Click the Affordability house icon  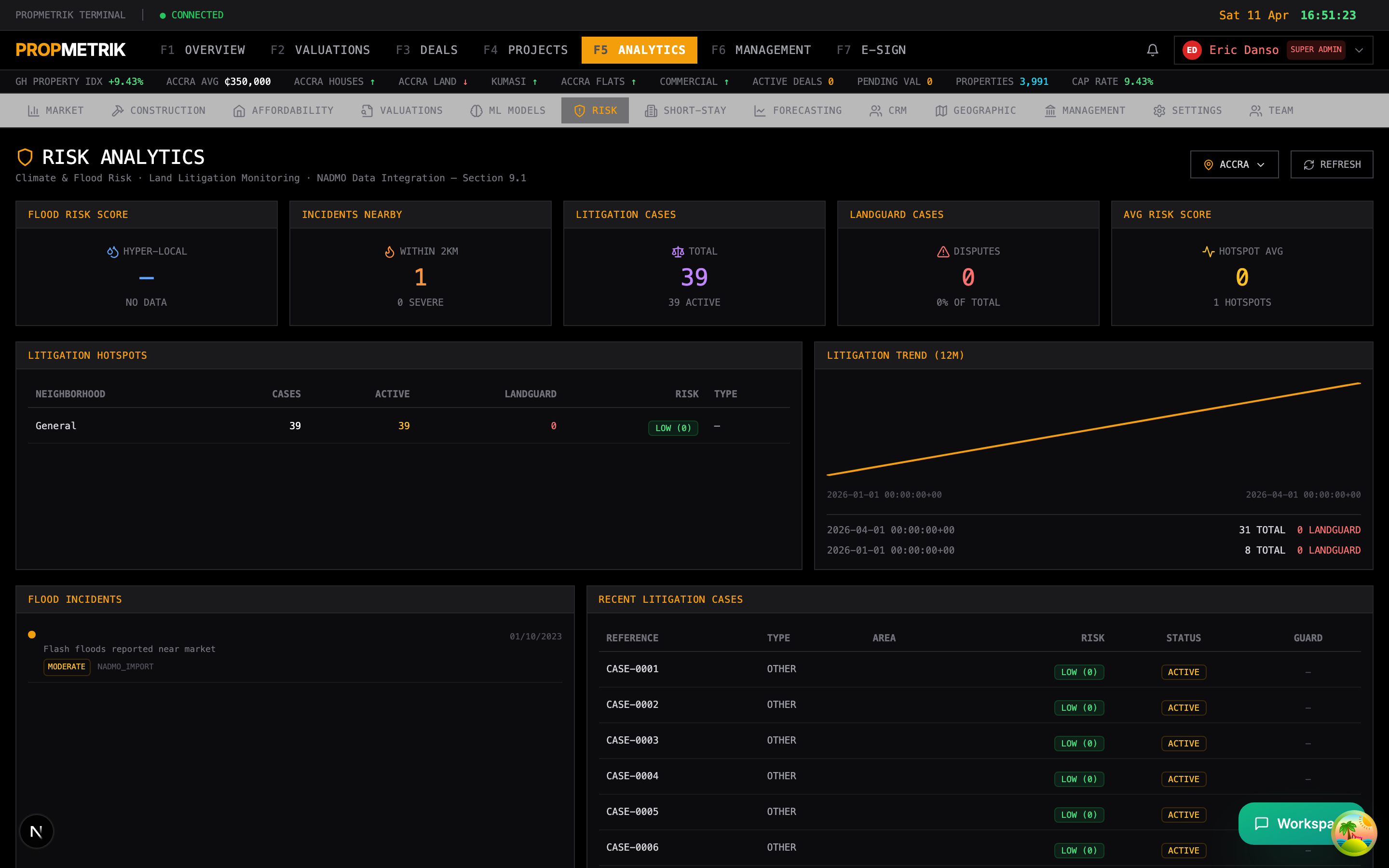(x=239, y=111)
